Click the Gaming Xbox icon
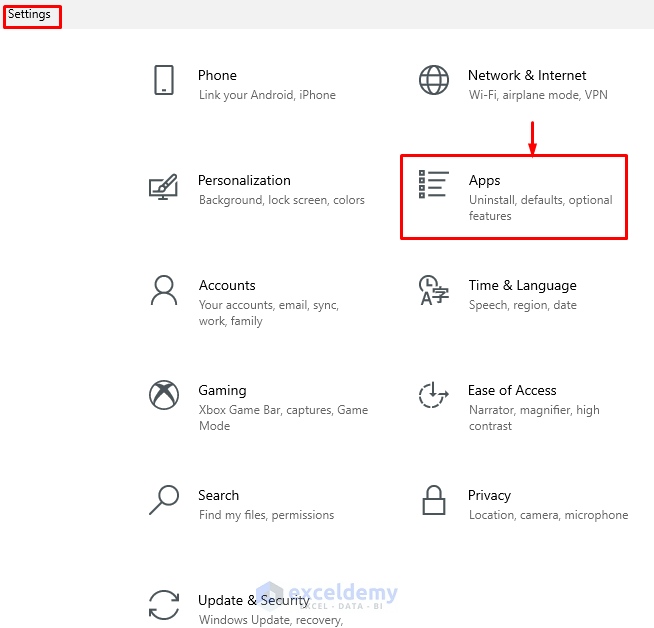Screen dimensions: 654x628 pyautogui.click(x=163, y=395)
